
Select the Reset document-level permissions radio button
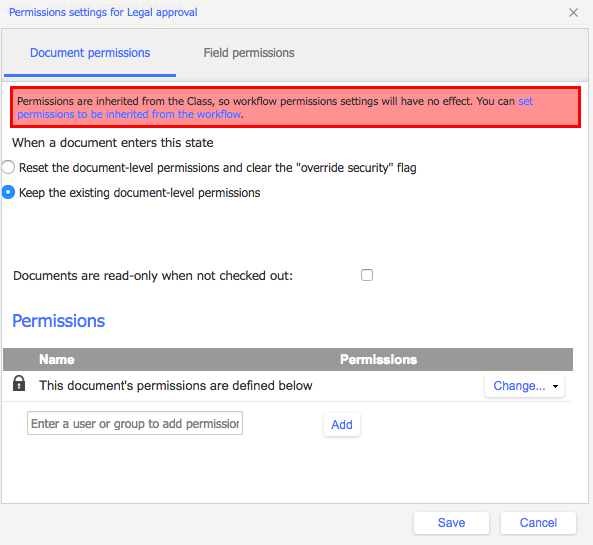click(8, 167)
